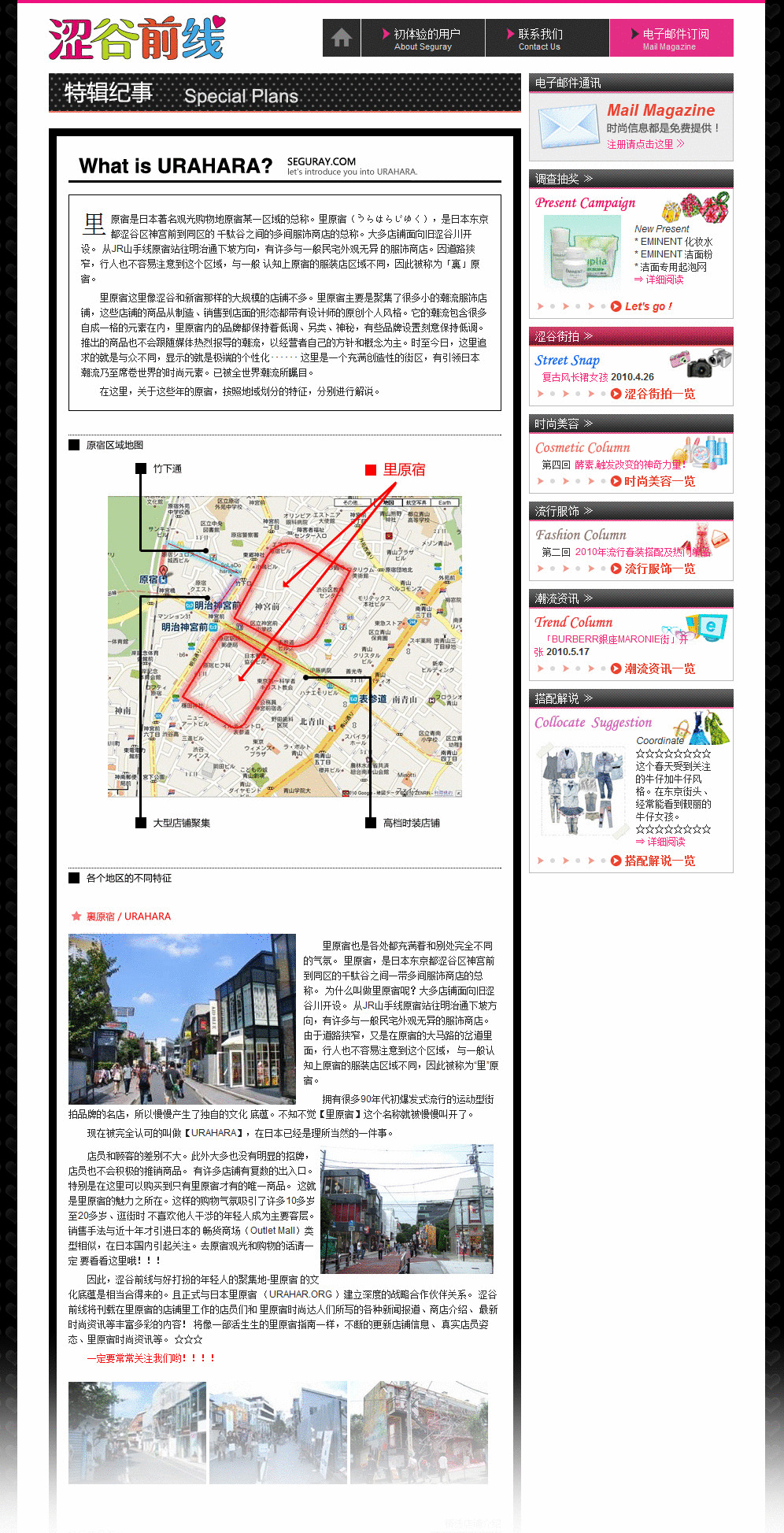Open the 时尚美容一览 link

(653, 481)
